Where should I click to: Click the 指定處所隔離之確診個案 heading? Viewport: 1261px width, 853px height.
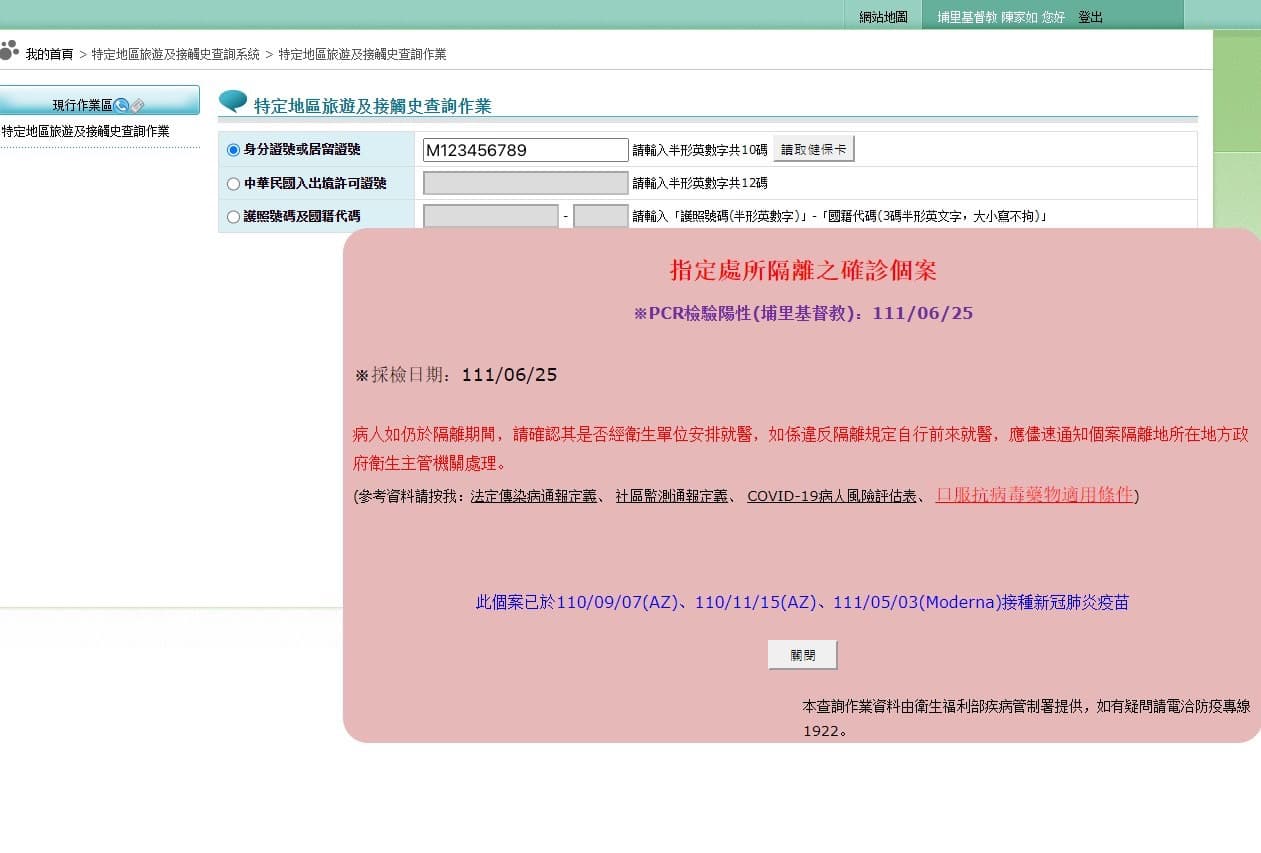point(803,271)
